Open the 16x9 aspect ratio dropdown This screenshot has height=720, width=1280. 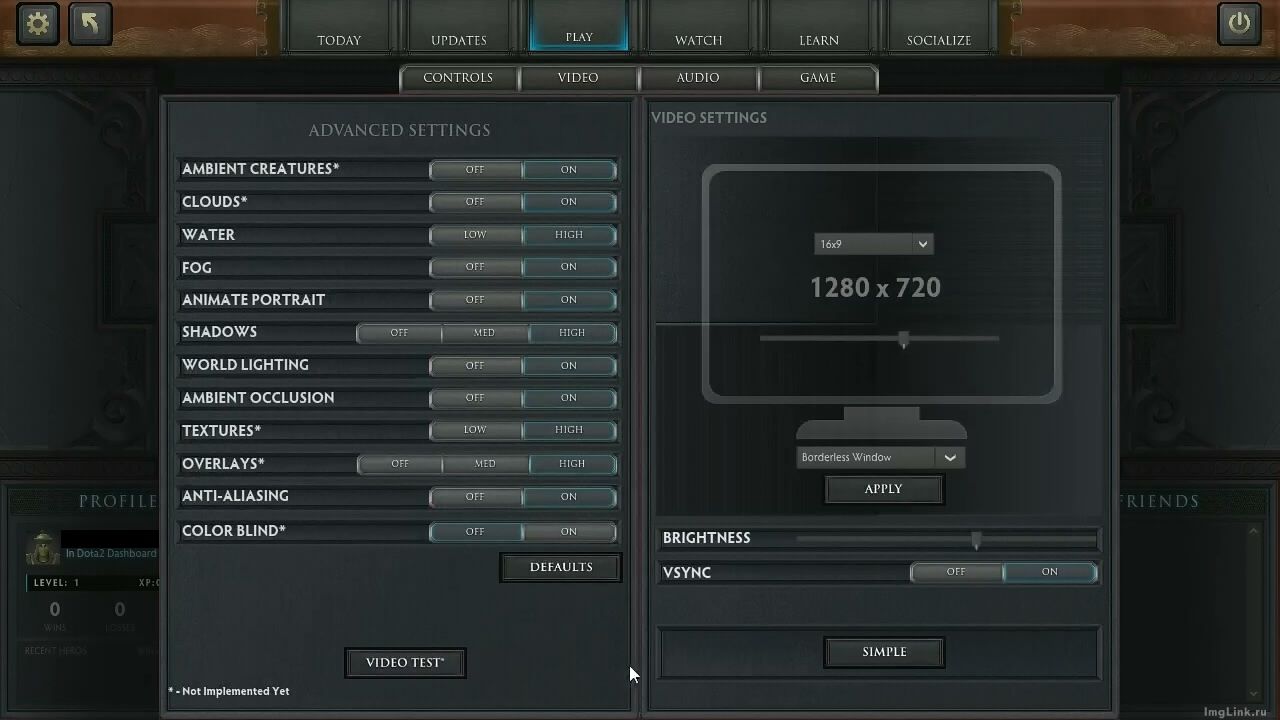(873, 244)
